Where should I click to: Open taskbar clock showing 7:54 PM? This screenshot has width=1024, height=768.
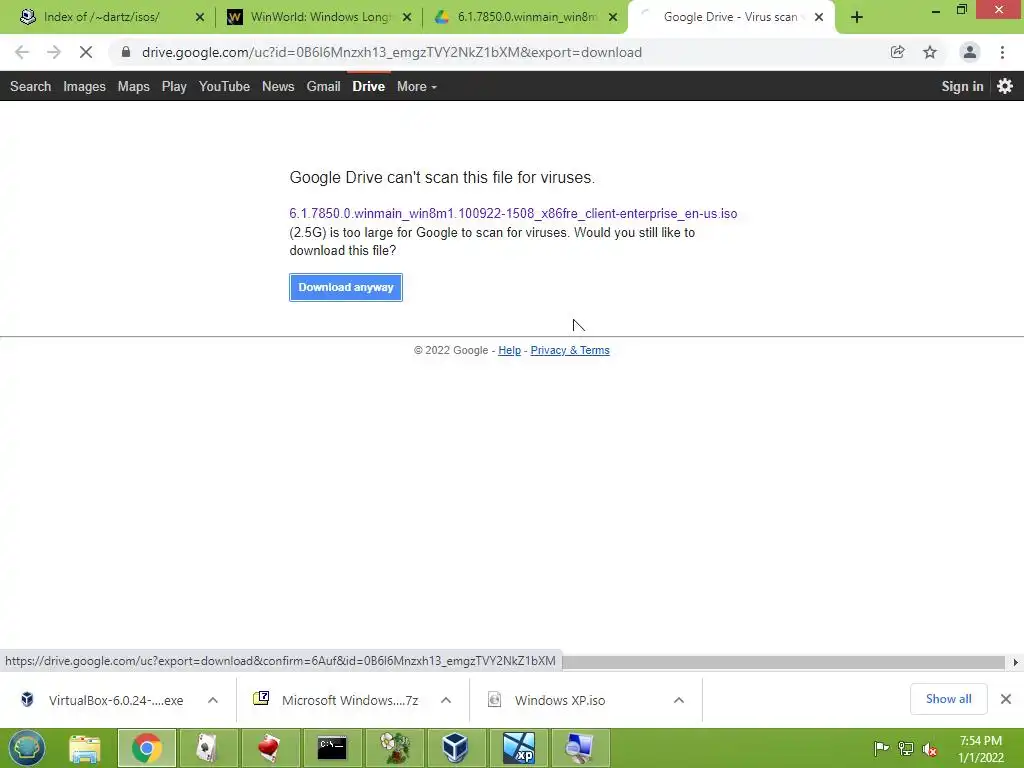(980, 749)
